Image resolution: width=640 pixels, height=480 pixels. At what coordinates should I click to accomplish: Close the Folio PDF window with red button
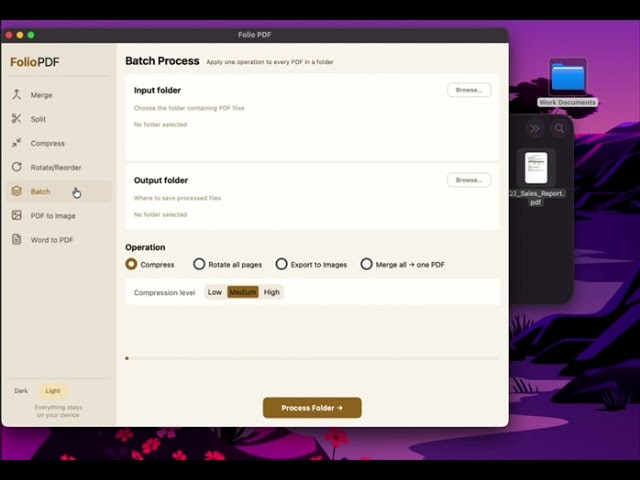(x=9, y=35)
